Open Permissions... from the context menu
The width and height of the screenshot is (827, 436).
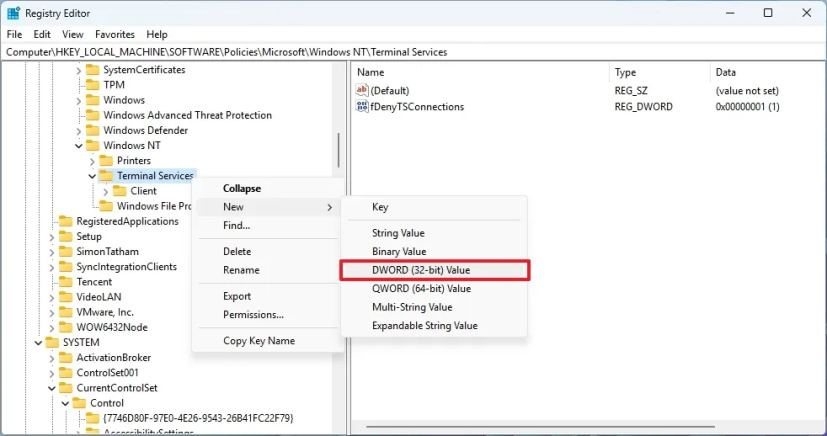click(268, 315)
